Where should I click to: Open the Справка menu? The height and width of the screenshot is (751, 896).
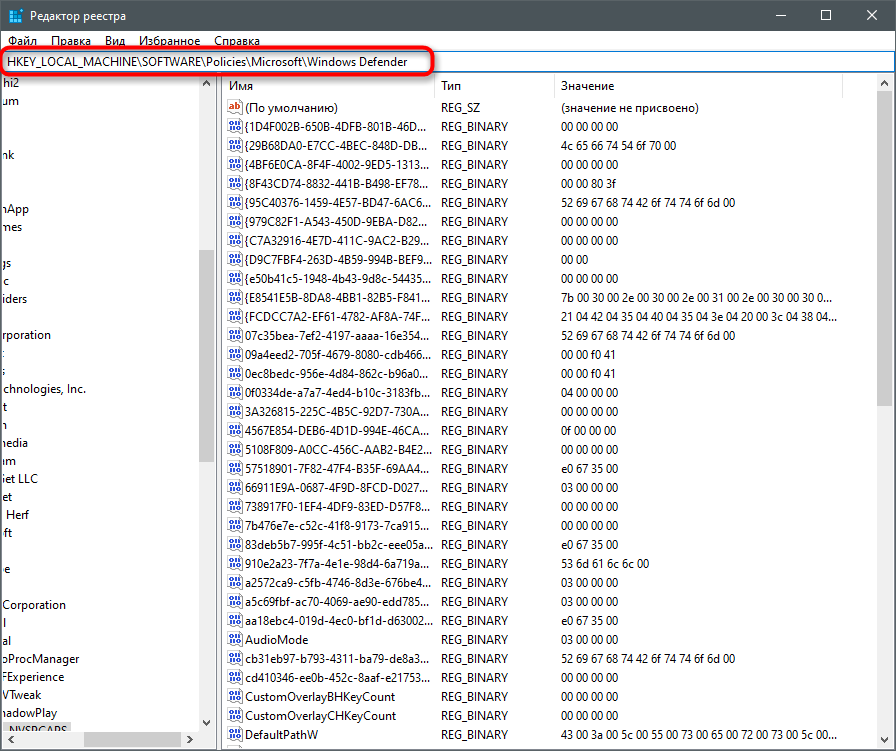pos(237,41)
